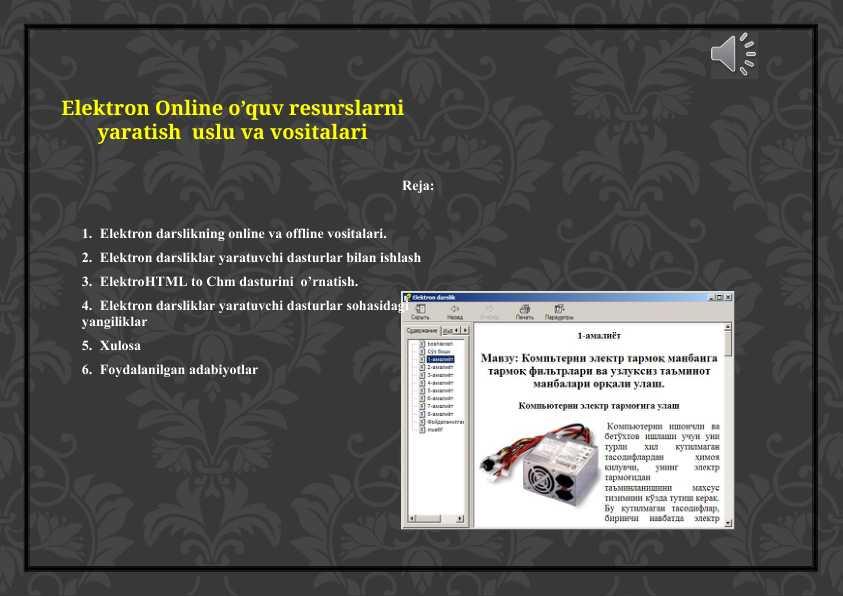Select the first contents tree entry
Viewport: 843px width, 597px height.
[439, 343]
